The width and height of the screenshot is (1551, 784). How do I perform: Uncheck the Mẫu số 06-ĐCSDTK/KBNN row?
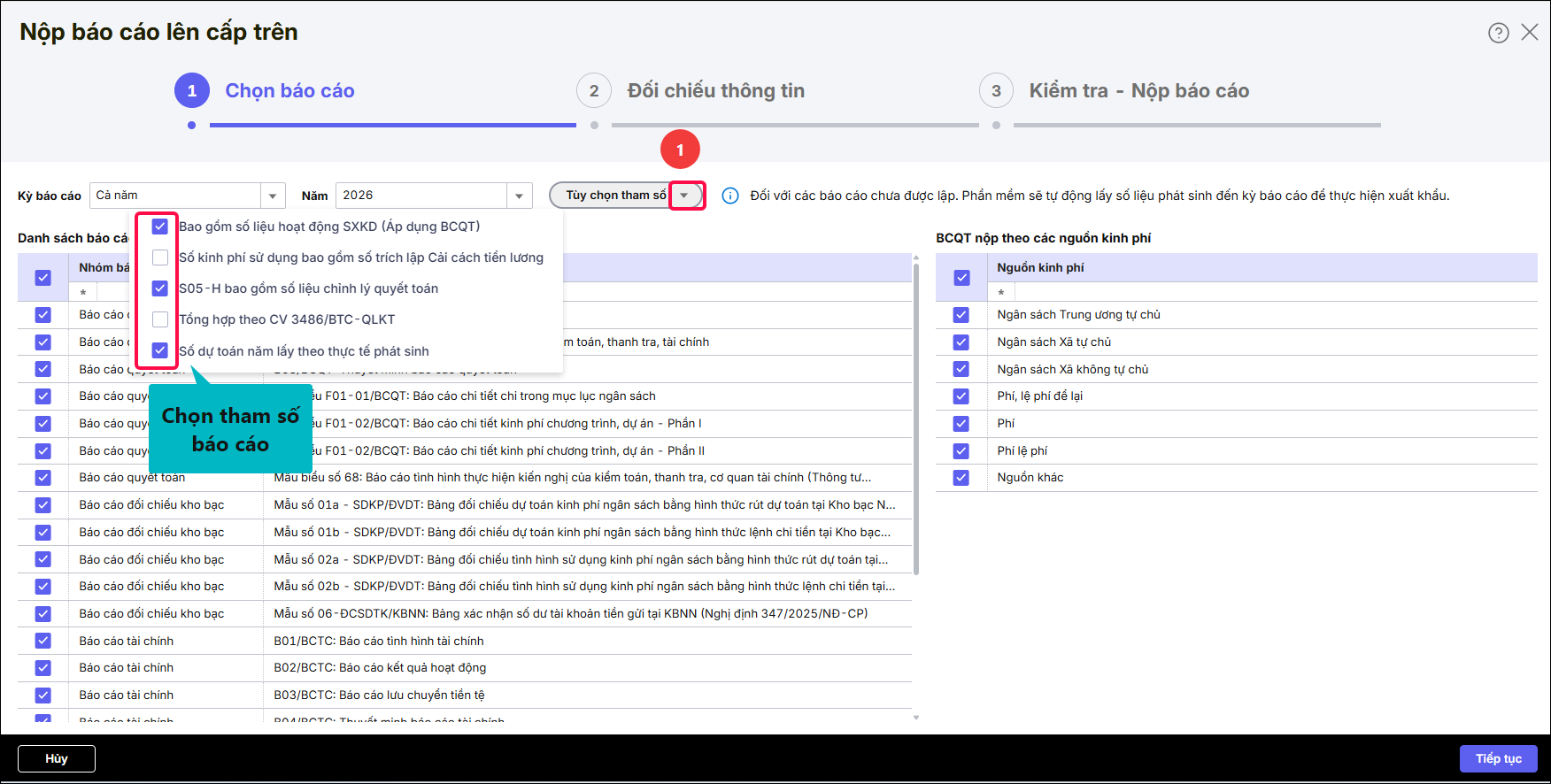coord(43,614)
